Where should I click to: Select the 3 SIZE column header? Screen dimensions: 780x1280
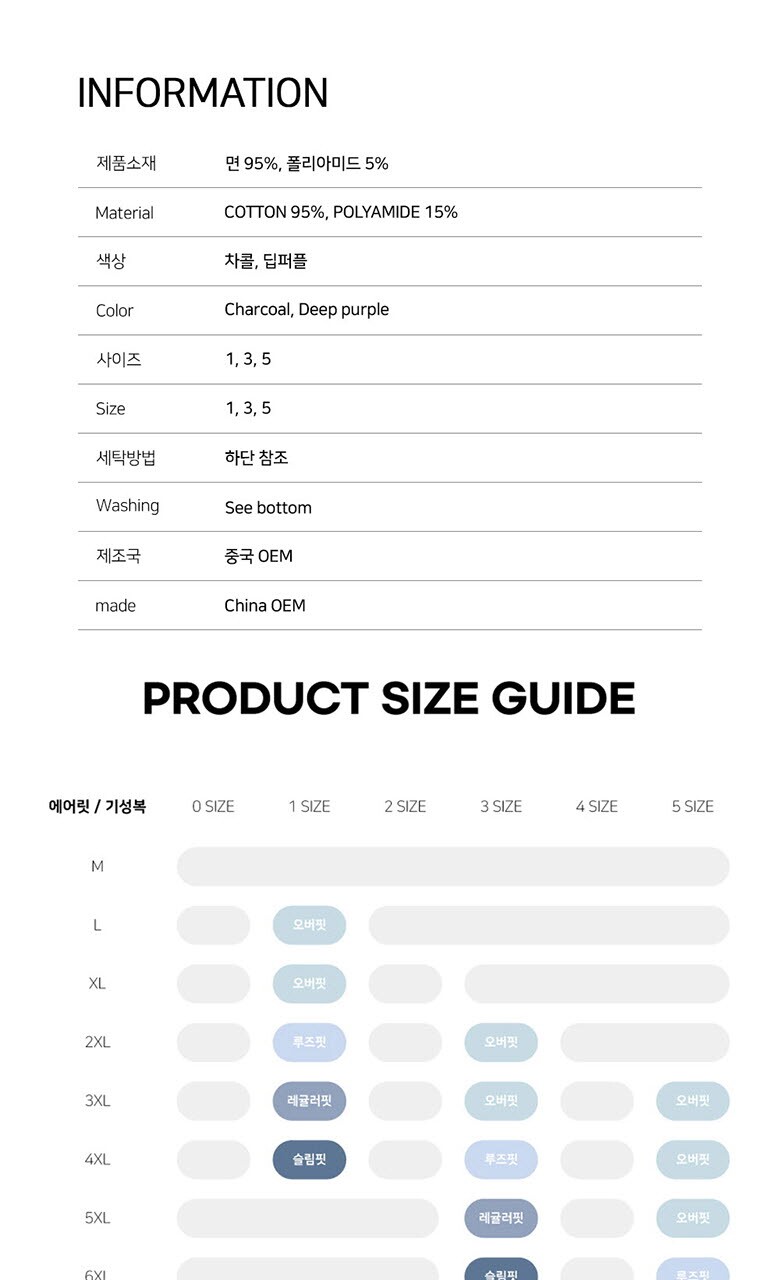[x=501, y=806]
